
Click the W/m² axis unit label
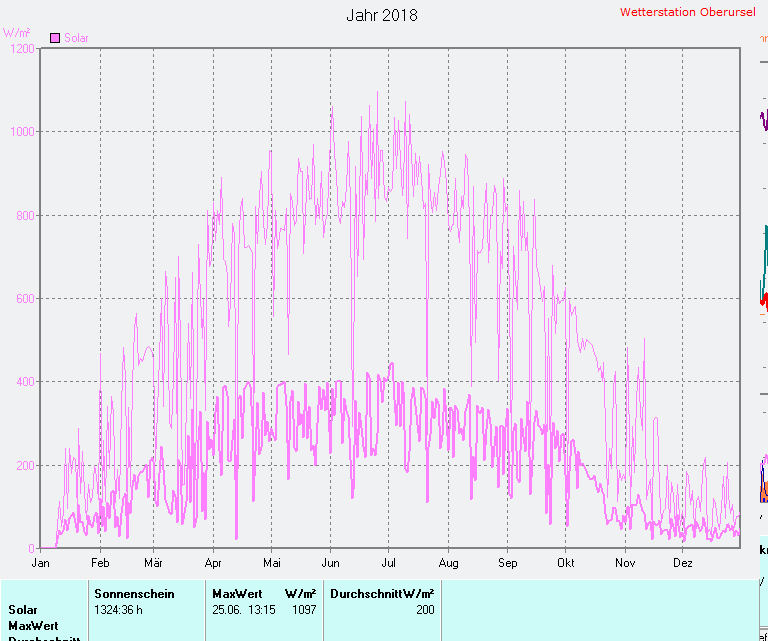(x=16, y=32)
